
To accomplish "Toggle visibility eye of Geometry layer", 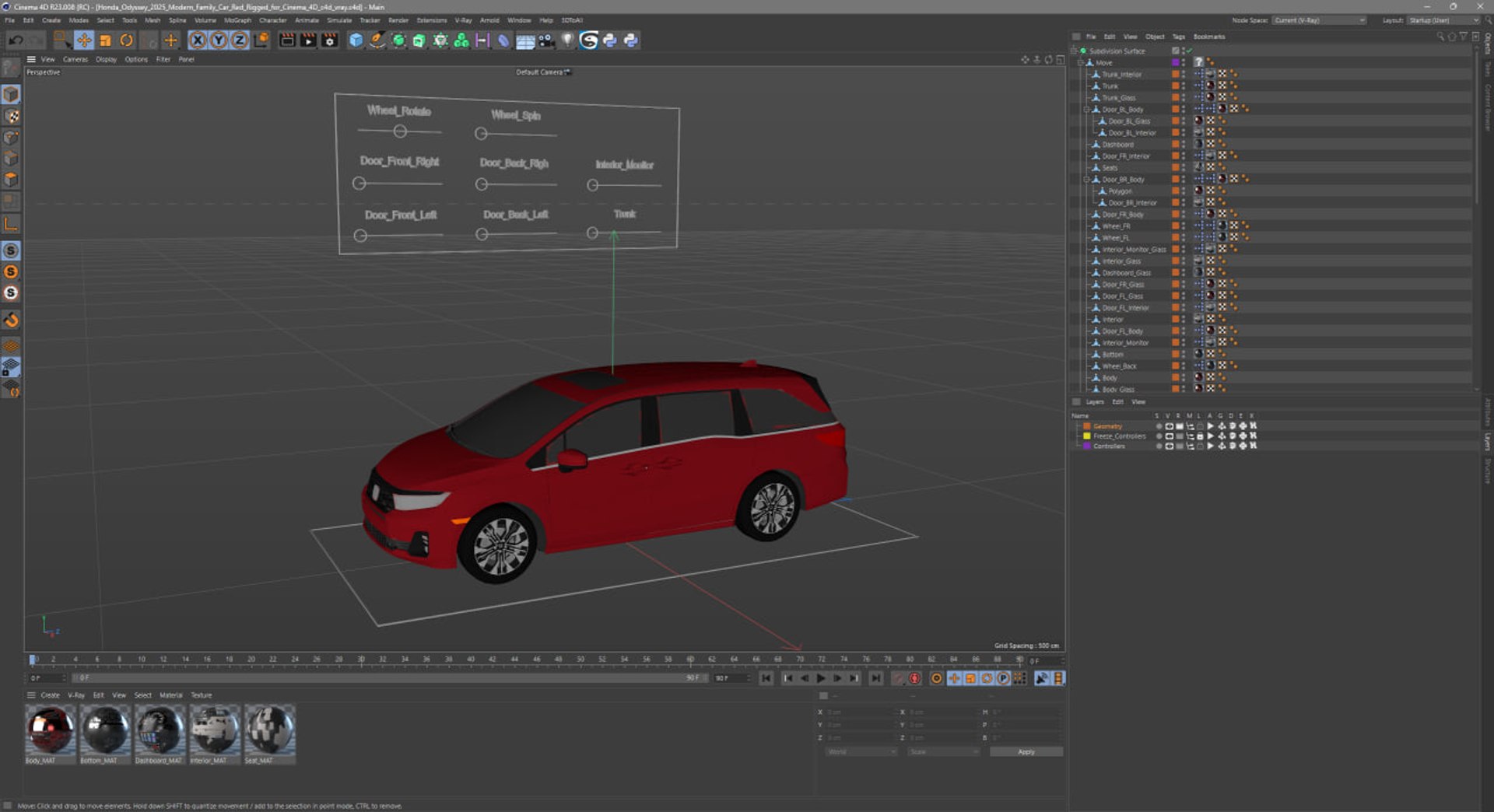I will coord(1169,426).
